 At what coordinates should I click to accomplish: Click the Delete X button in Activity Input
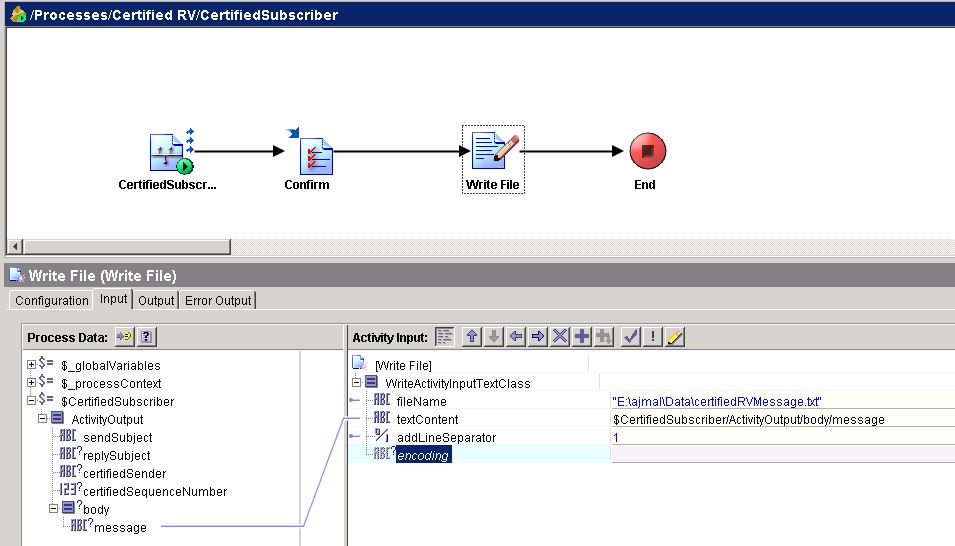[560, 336]
